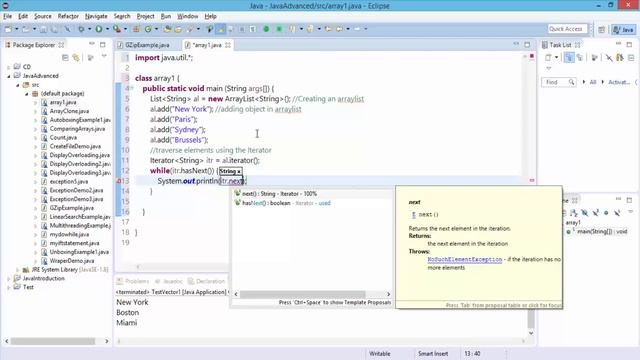Collapse the JavaAdvanced project
The height and width of the screenshot is (360, 640).
(x=9, y=76)
